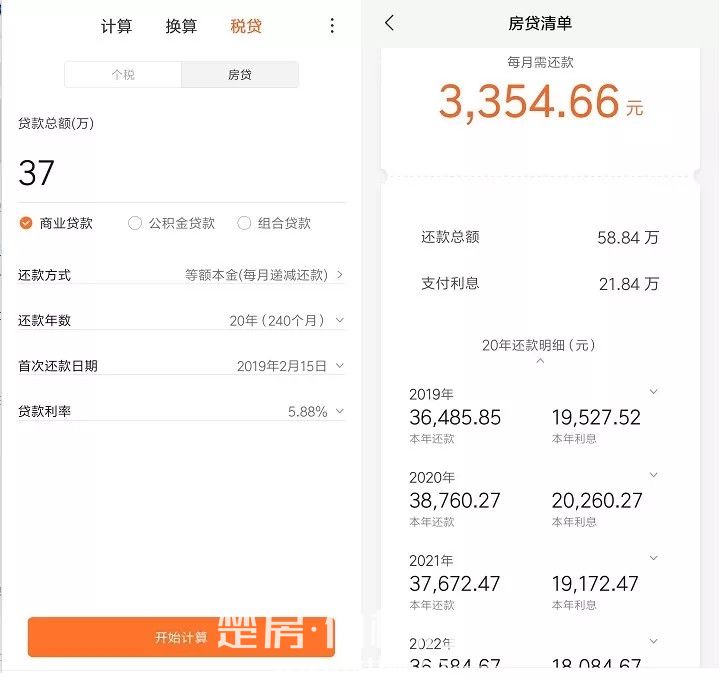Open the three-dot more options menu
720x680 pixels.
click(333, 26)
